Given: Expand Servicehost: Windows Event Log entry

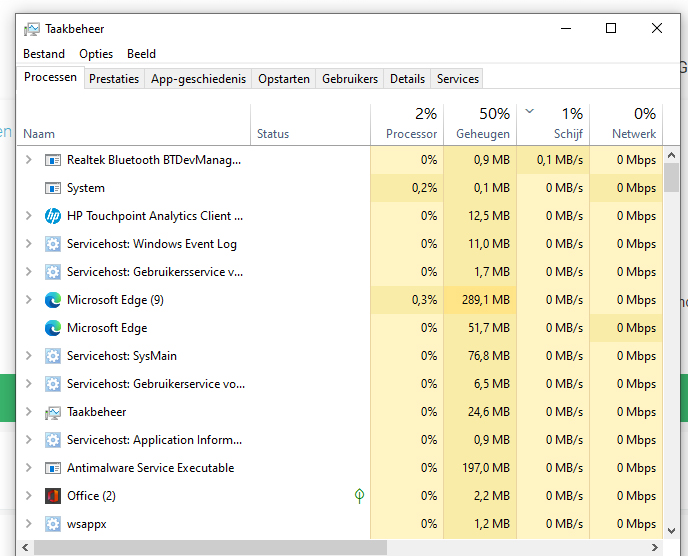Looking at the screenshot, I should point(28,244).
